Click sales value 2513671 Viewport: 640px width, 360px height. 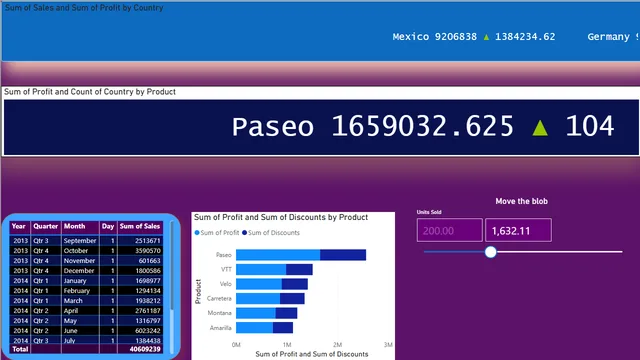point(148,241)
